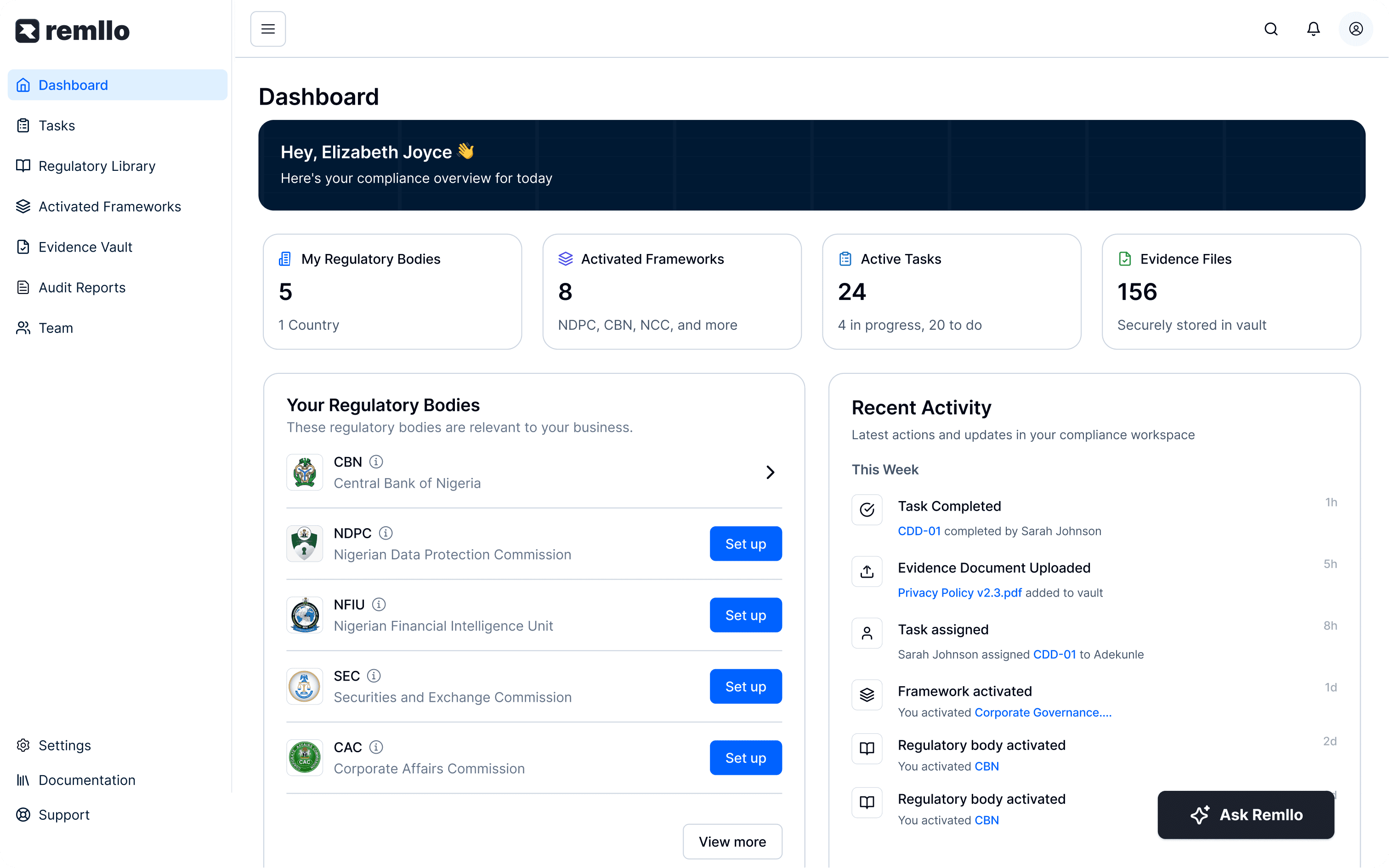Show info for NDPC

point(386,533)
